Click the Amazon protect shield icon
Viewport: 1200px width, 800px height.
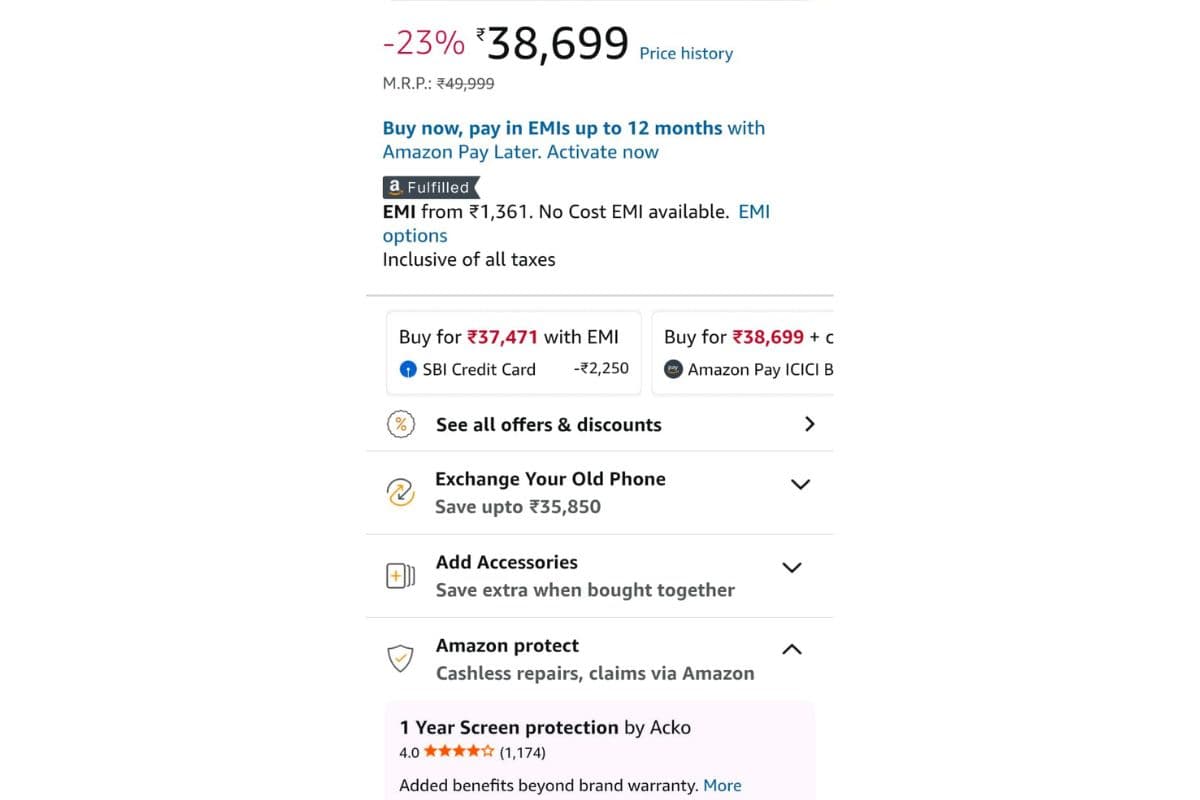(x=400, y=658)
